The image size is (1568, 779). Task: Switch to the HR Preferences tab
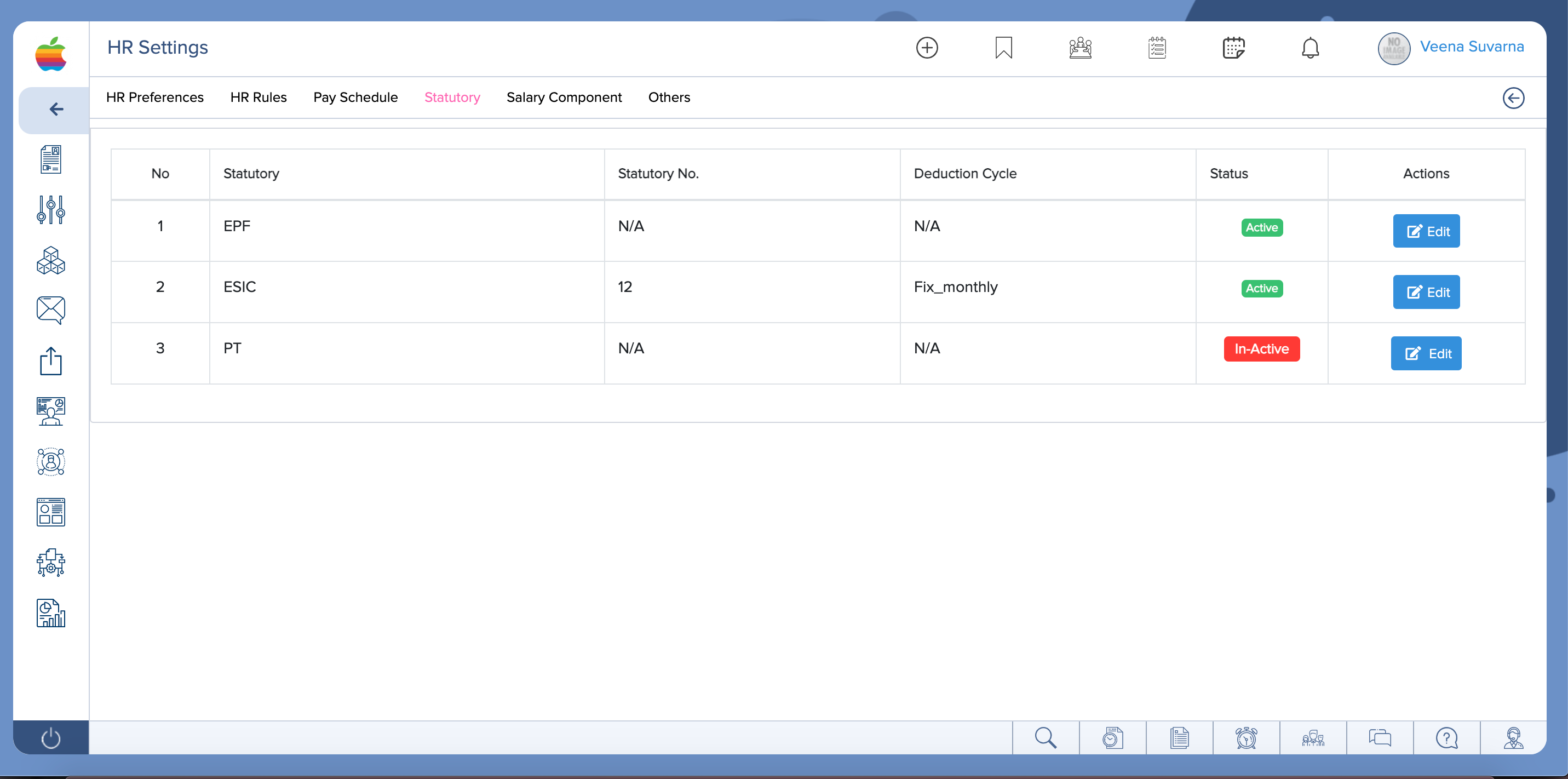coord(154,98)
